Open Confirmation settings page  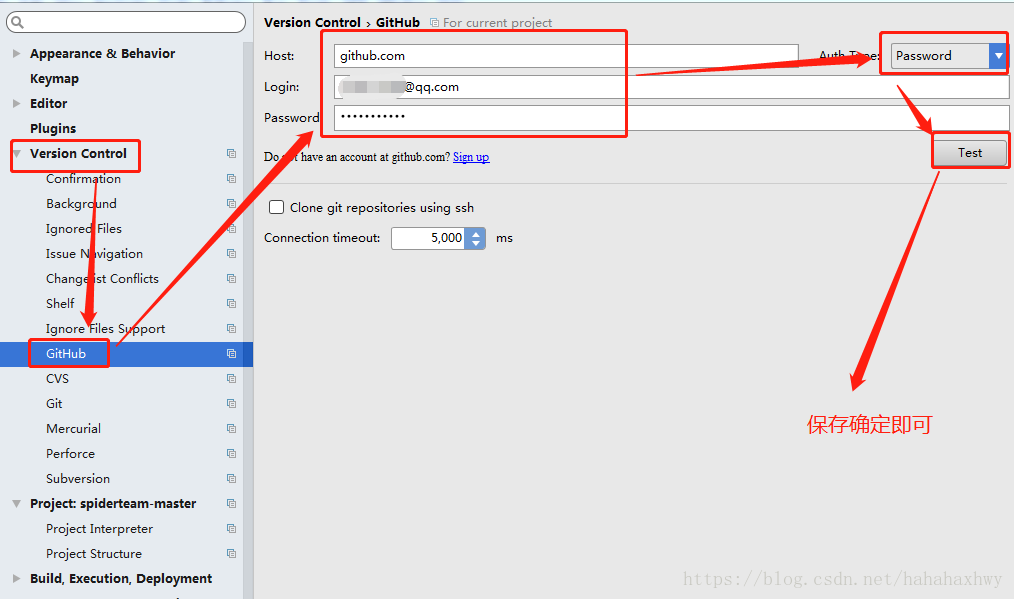(83, 179)
